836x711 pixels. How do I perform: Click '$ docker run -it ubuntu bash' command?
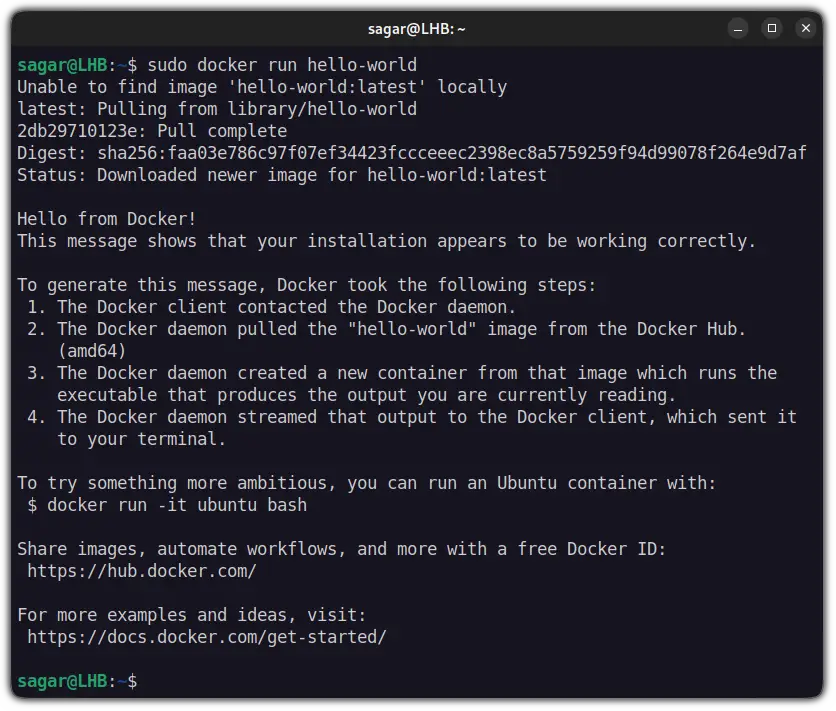coord(167,505)
